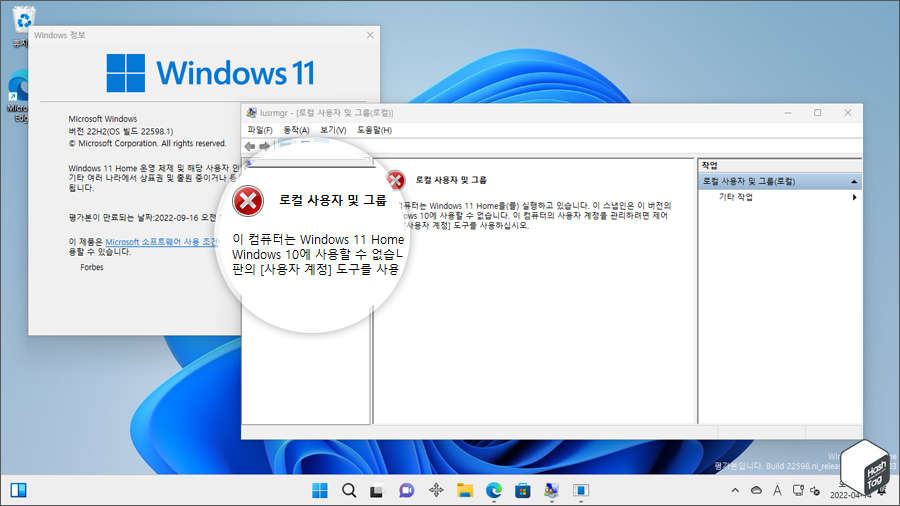900x506 pixels.
Task: Close the lusrmgr window
Action: (848, 113)
